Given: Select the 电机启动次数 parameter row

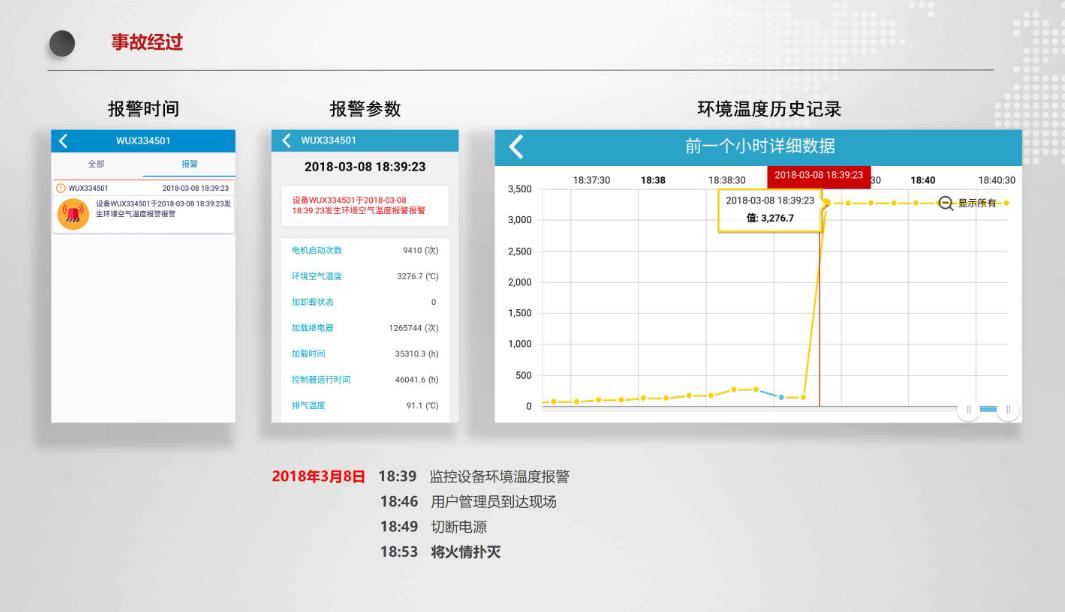Looking at the screenshot, I should (364, 250).
